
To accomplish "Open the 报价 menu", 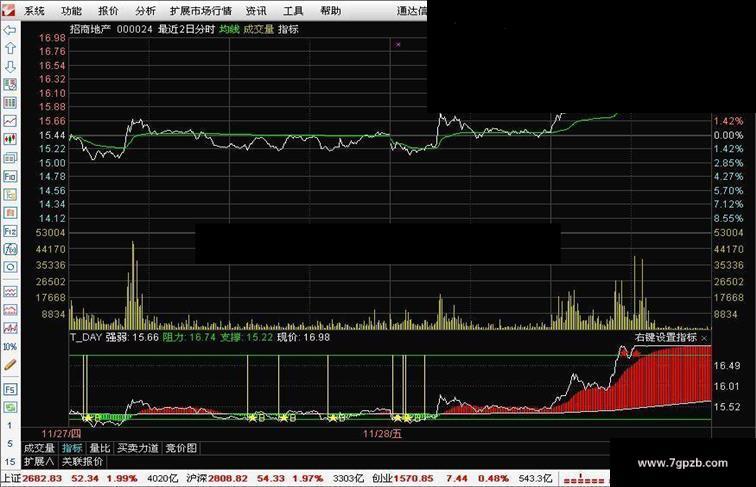I will click(x=108, y=11).
